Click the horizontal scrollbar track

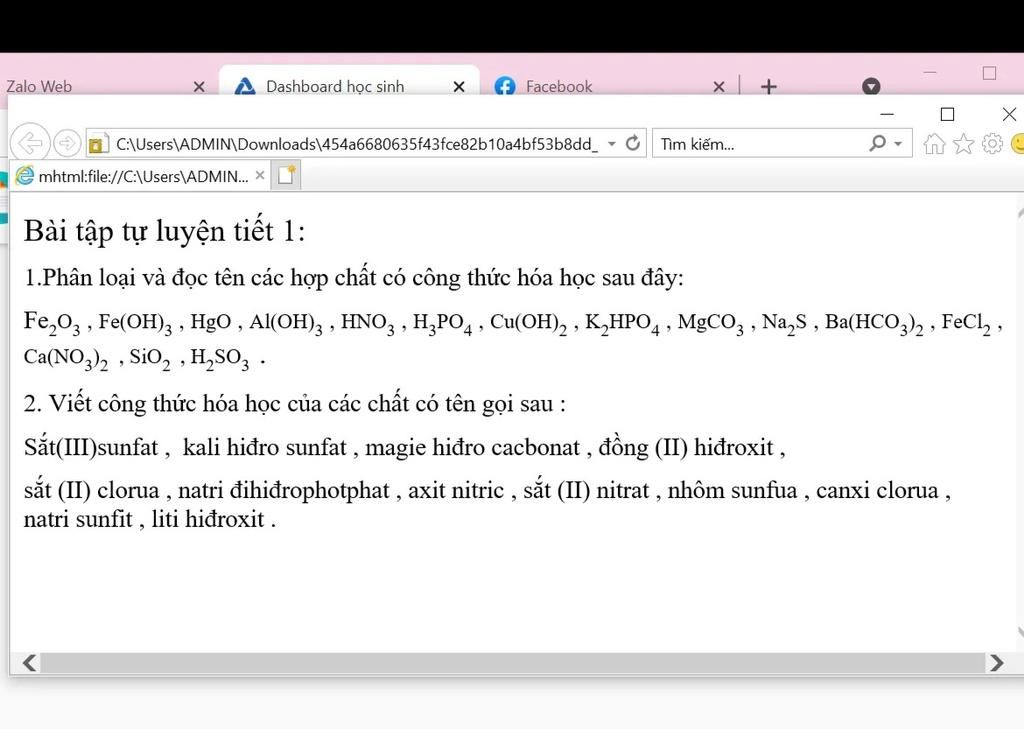(x=513, y=663)
